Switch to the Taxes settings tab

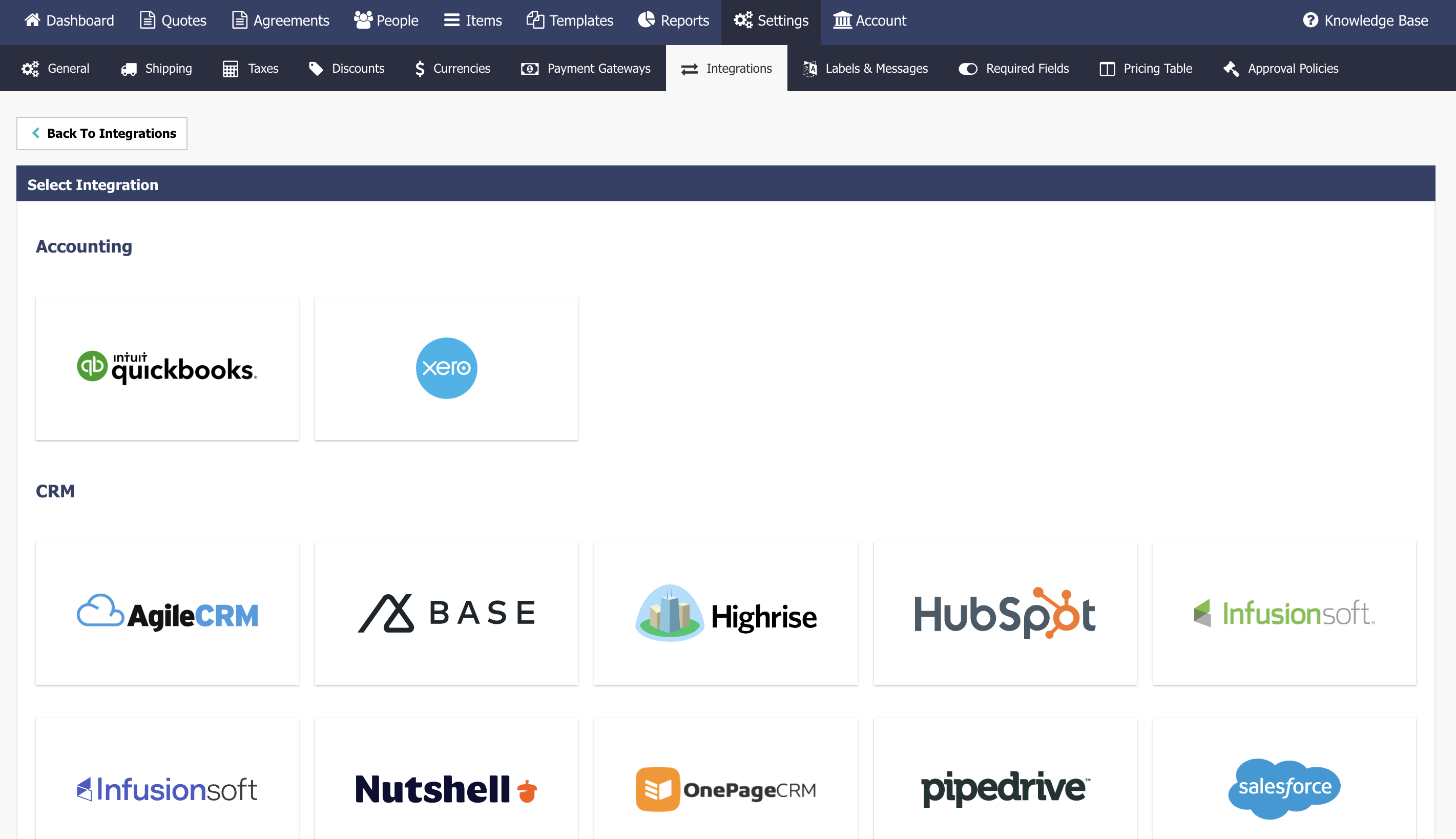(251, 69)
